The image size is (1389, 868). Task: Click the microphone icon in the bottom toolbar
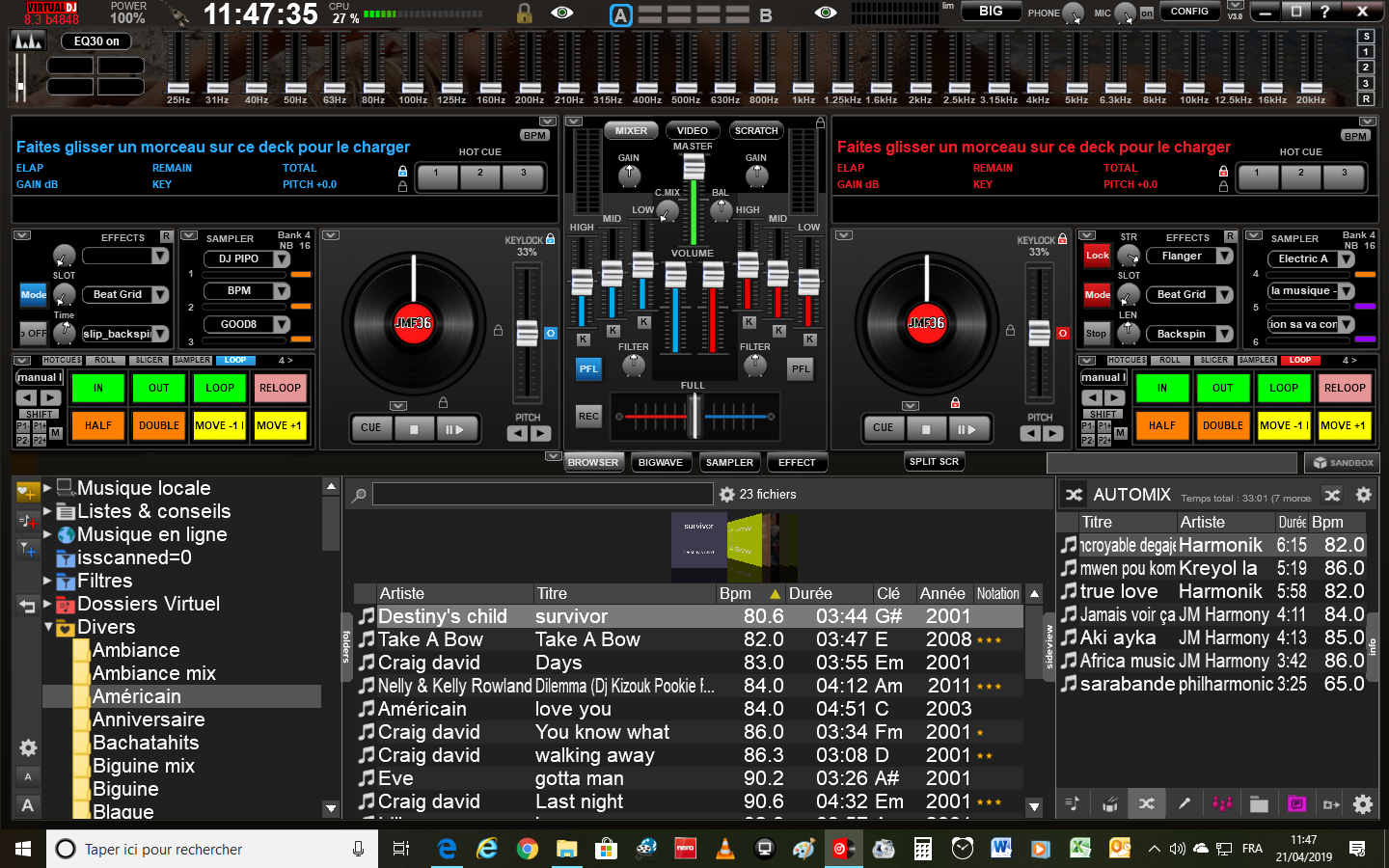click(1185, 803)
